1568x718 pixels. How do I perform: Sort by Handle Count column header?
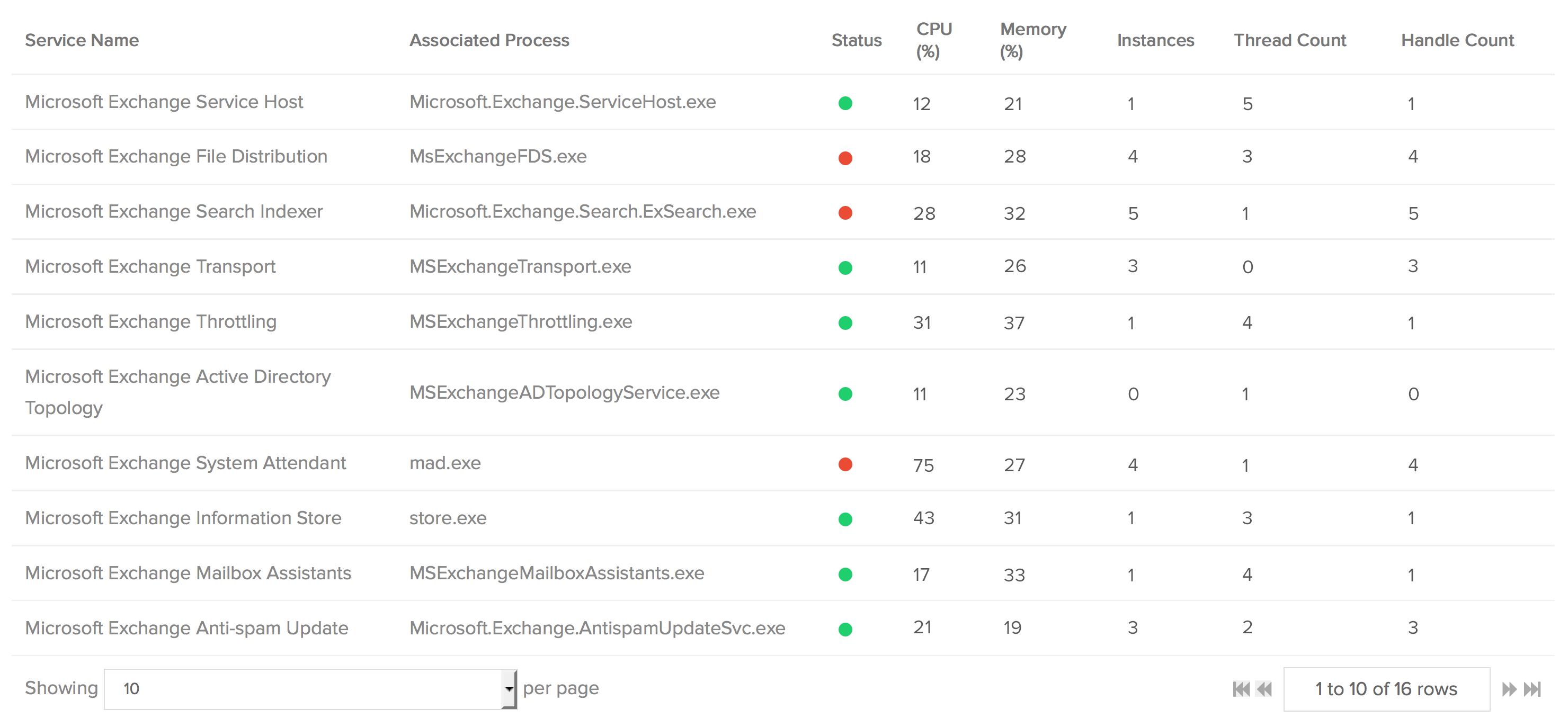pyautogui.click(x=1457, y=40)
